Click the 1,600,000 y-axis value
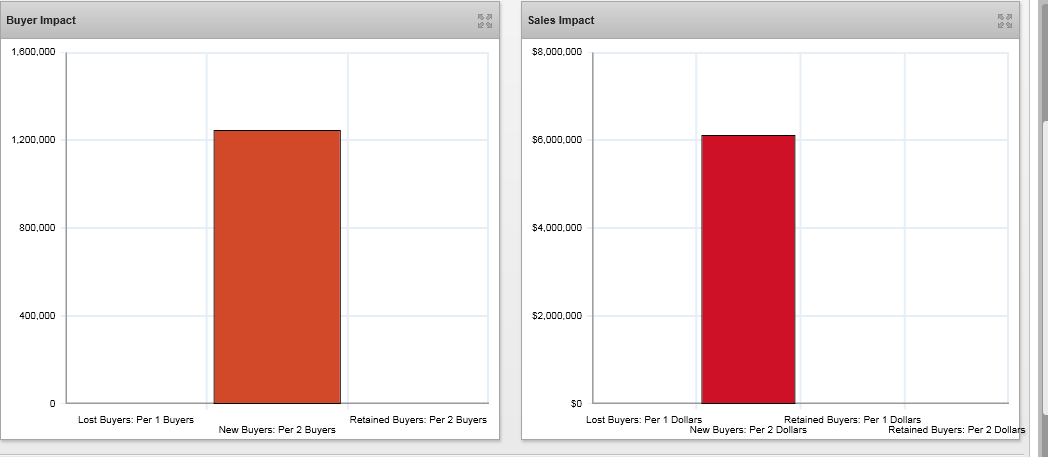Viewport: 1048px width, 457px height. point(33,51)
